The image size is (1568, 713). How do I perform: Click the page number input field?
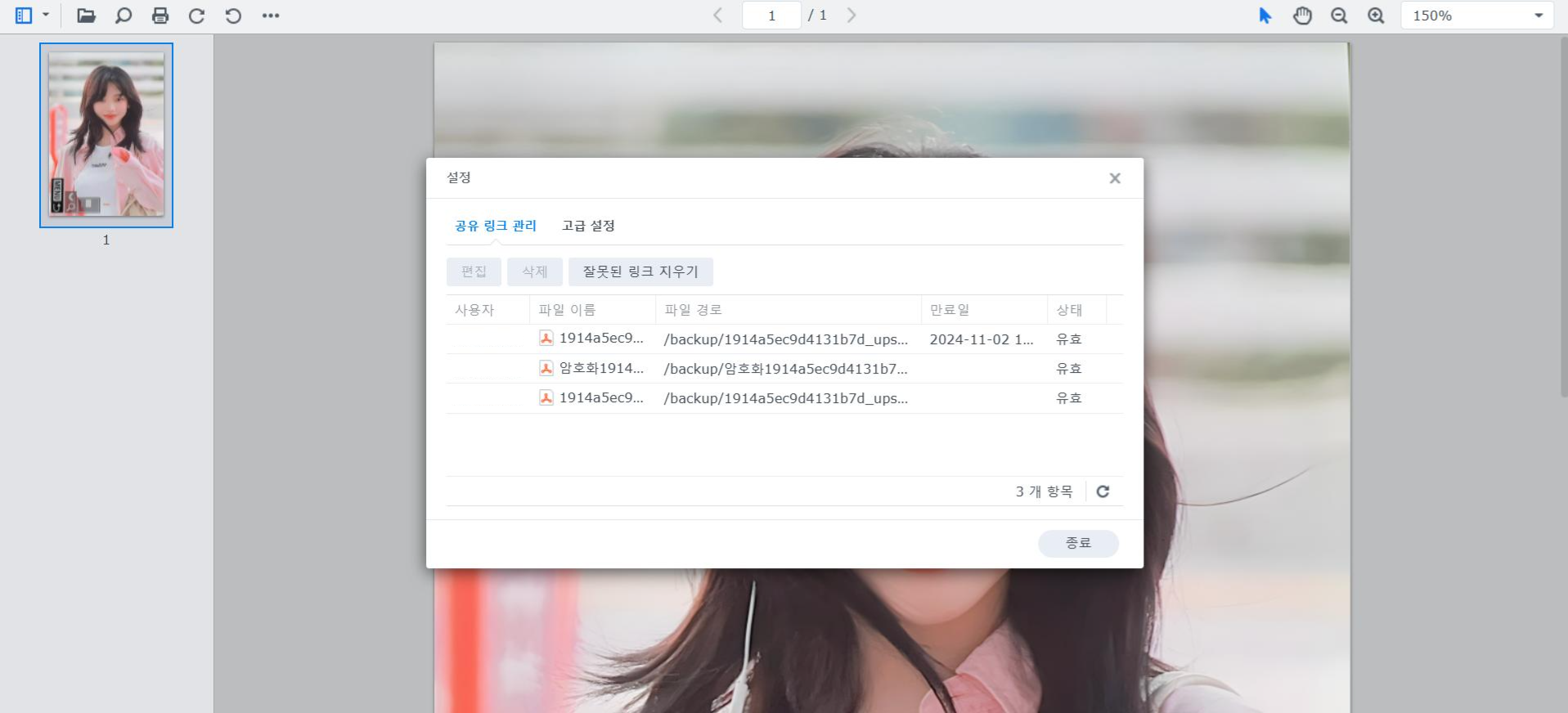(771, 16)
